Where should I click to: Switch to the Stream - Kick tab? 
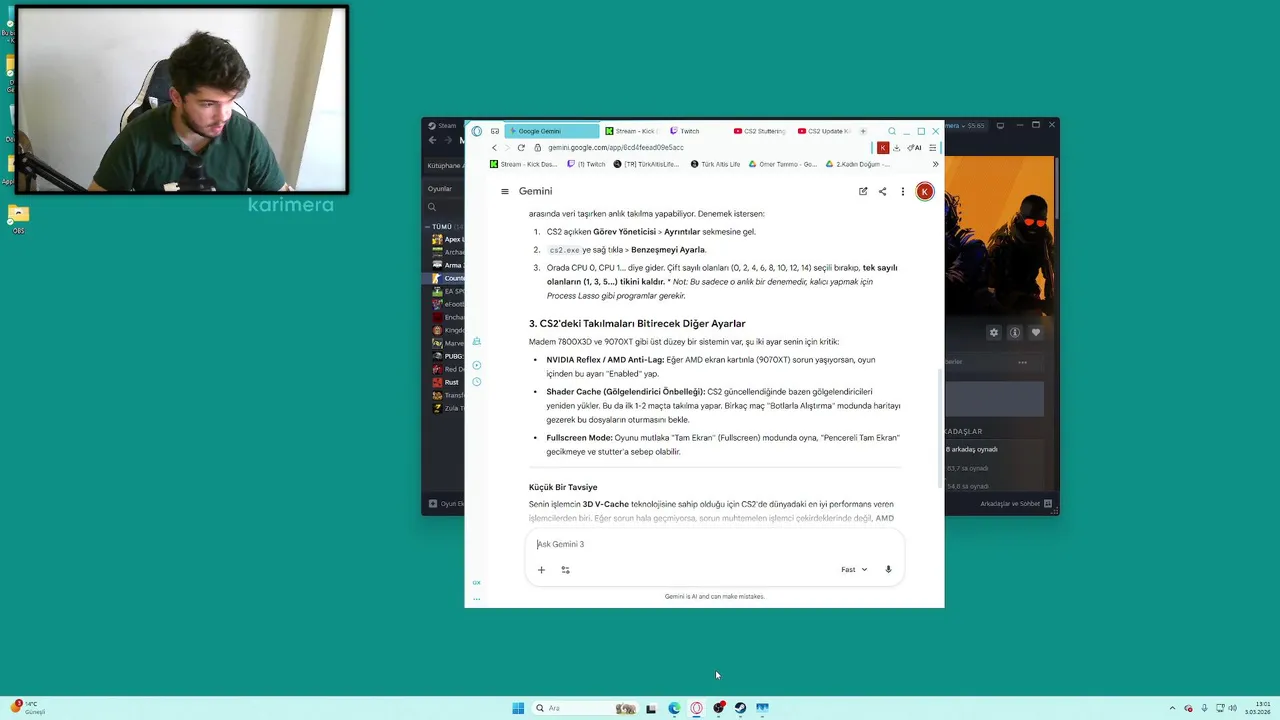coord(630,131)
